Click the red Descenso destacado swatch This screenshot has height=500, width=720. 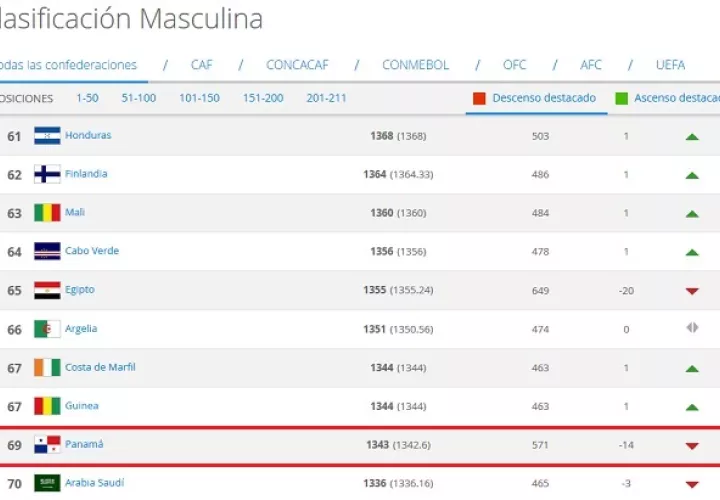tap(479, 99)
